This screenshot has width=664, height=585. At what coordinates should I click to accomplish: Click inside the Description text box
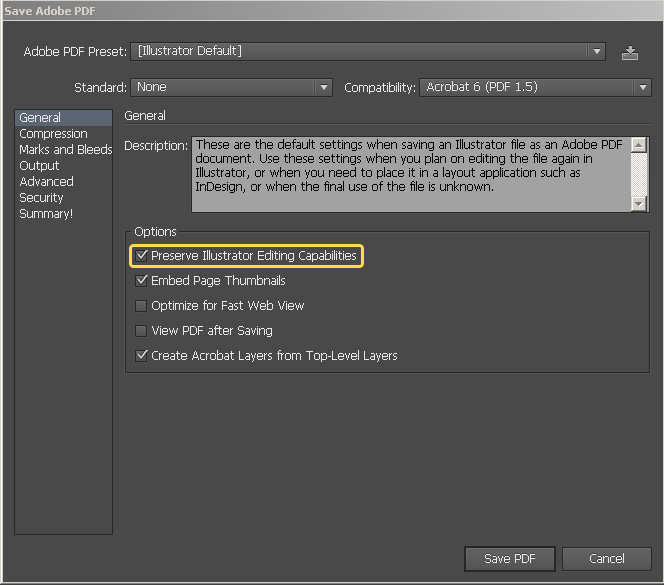pyautogui.click(x=411, y=174)
